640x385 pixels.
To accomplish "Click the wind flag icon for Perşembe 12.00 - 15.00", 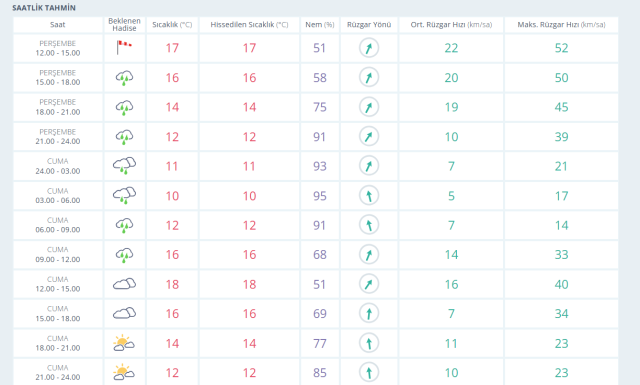I will click(124, 47).
